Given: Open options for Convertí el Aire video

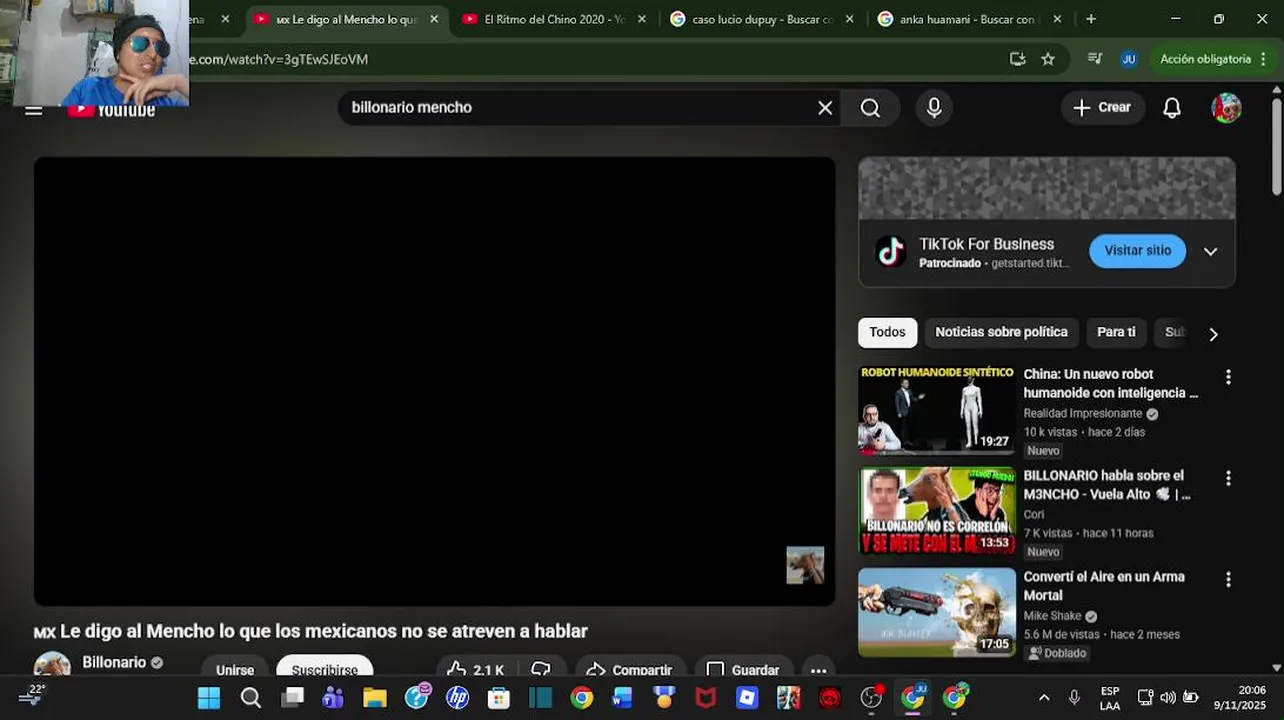Looking at the screenshot, I should tap(1228, 579).
